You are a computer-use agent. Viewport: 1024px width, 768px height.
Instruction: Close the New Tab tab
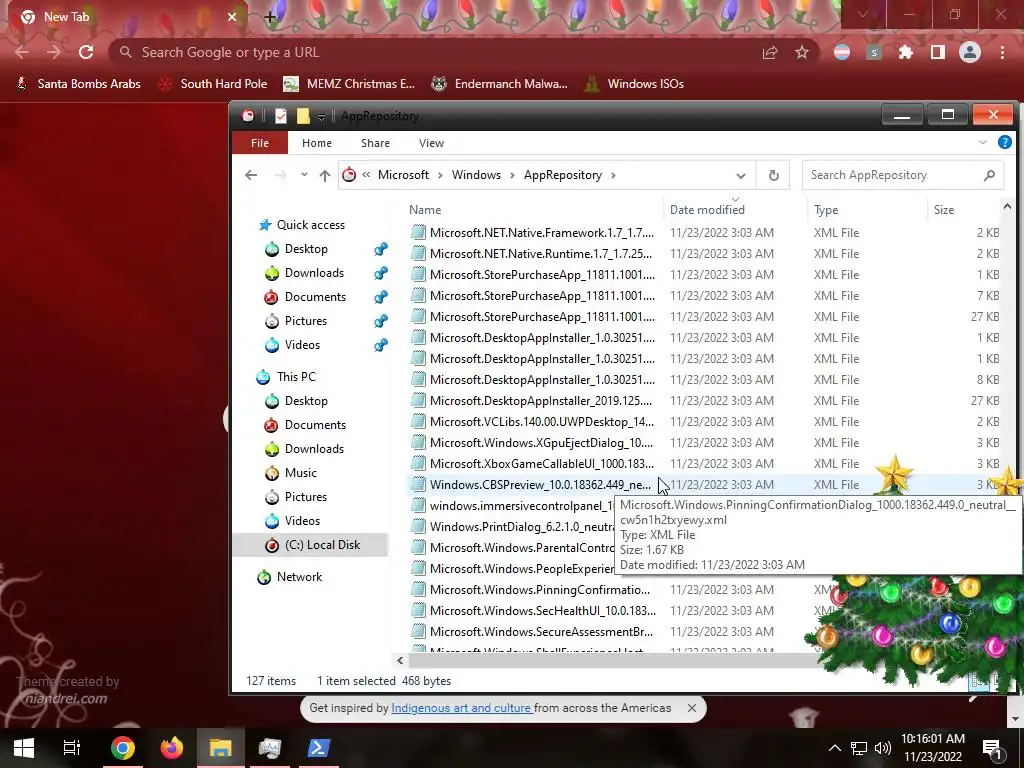point(232,17)
